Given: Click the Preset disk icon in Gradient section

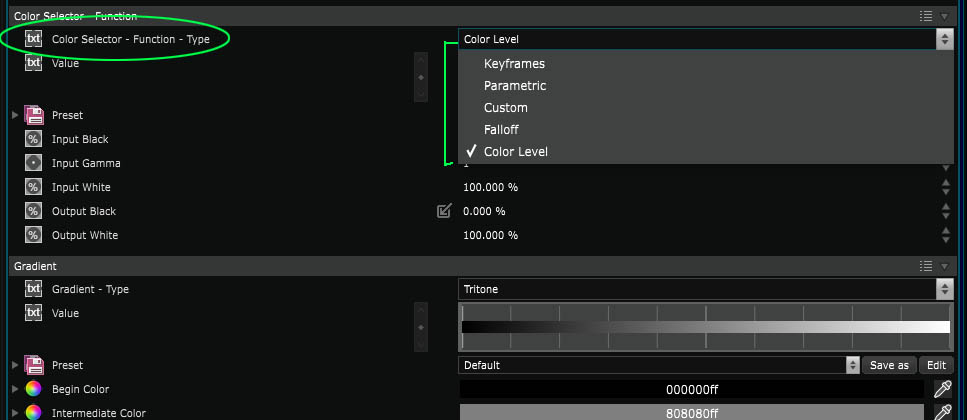Looking at the screenshot, I should (33, 365).
